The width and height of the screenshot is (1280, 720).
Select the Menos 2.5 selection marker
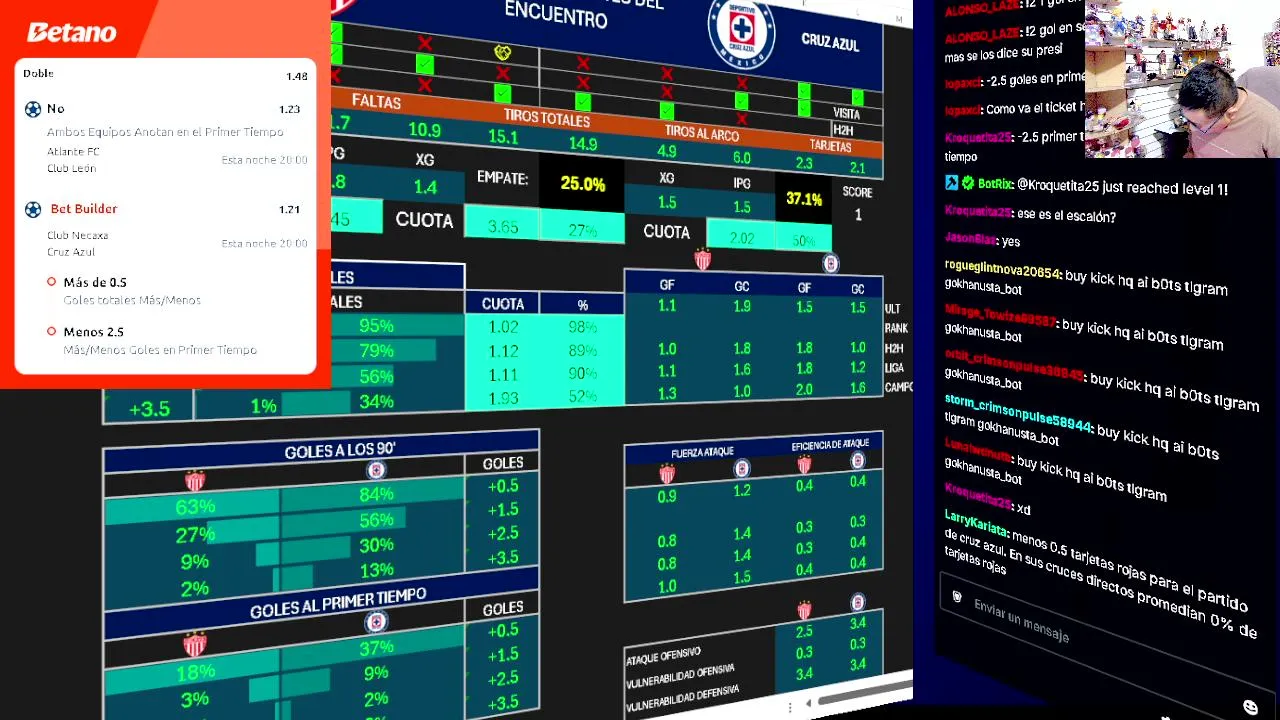pos(51,331)
